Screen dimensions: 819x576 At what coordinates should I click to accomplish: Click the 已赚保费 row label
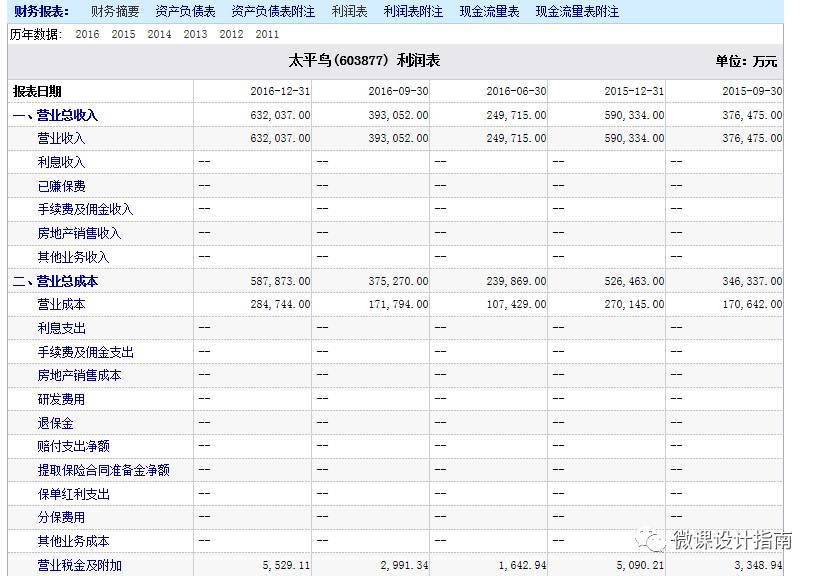[x=61, y=186]
